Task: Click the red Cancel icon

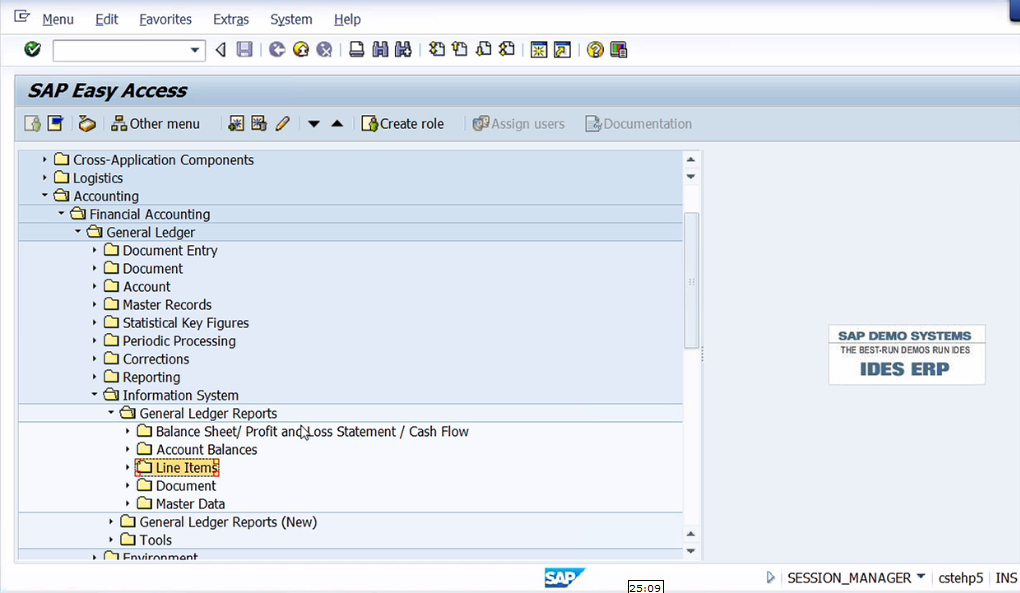Action: (x=324, y=49)
